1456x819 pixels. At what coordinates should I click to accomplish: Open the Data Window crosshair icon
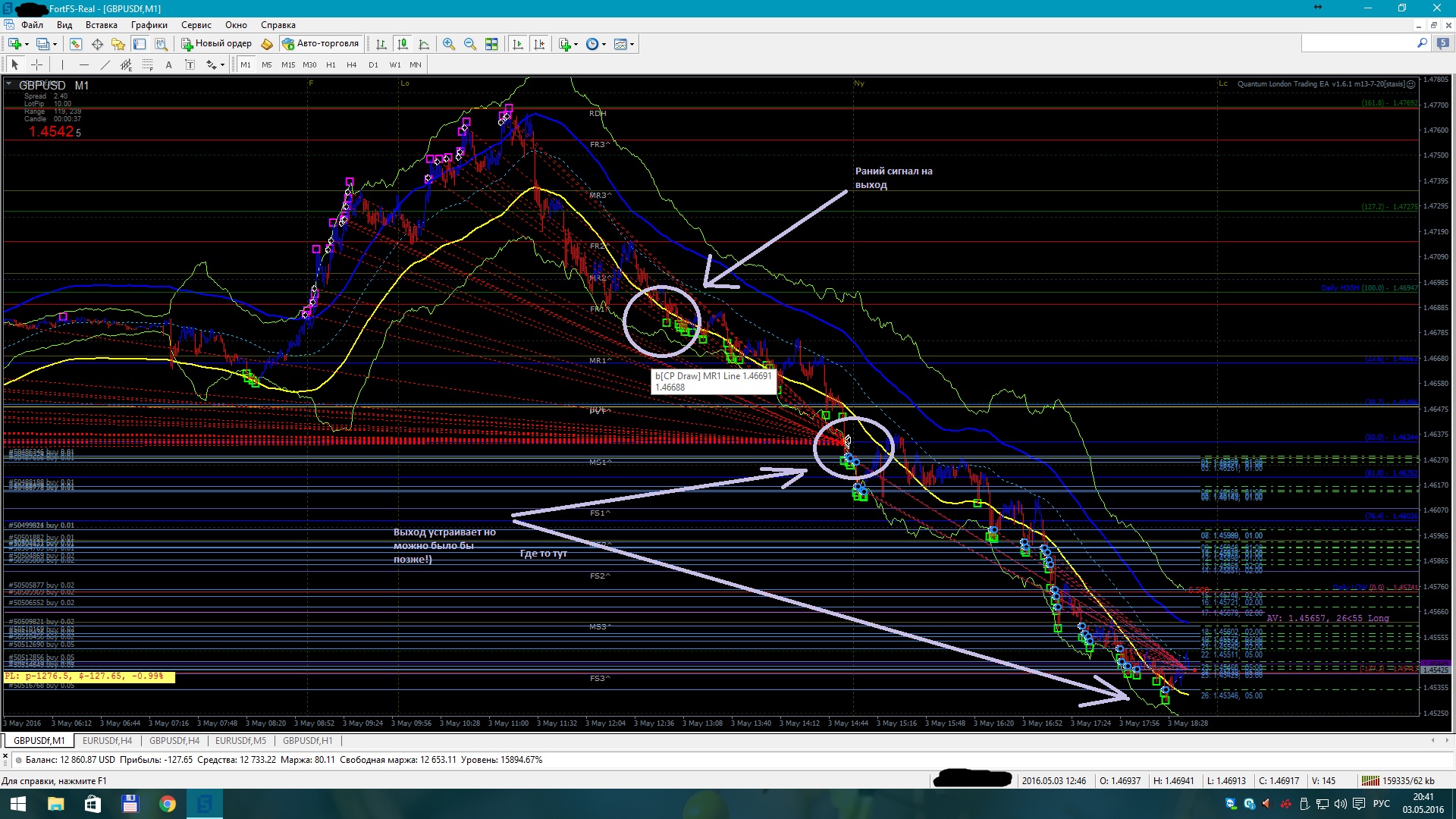[x=97, y=44]
